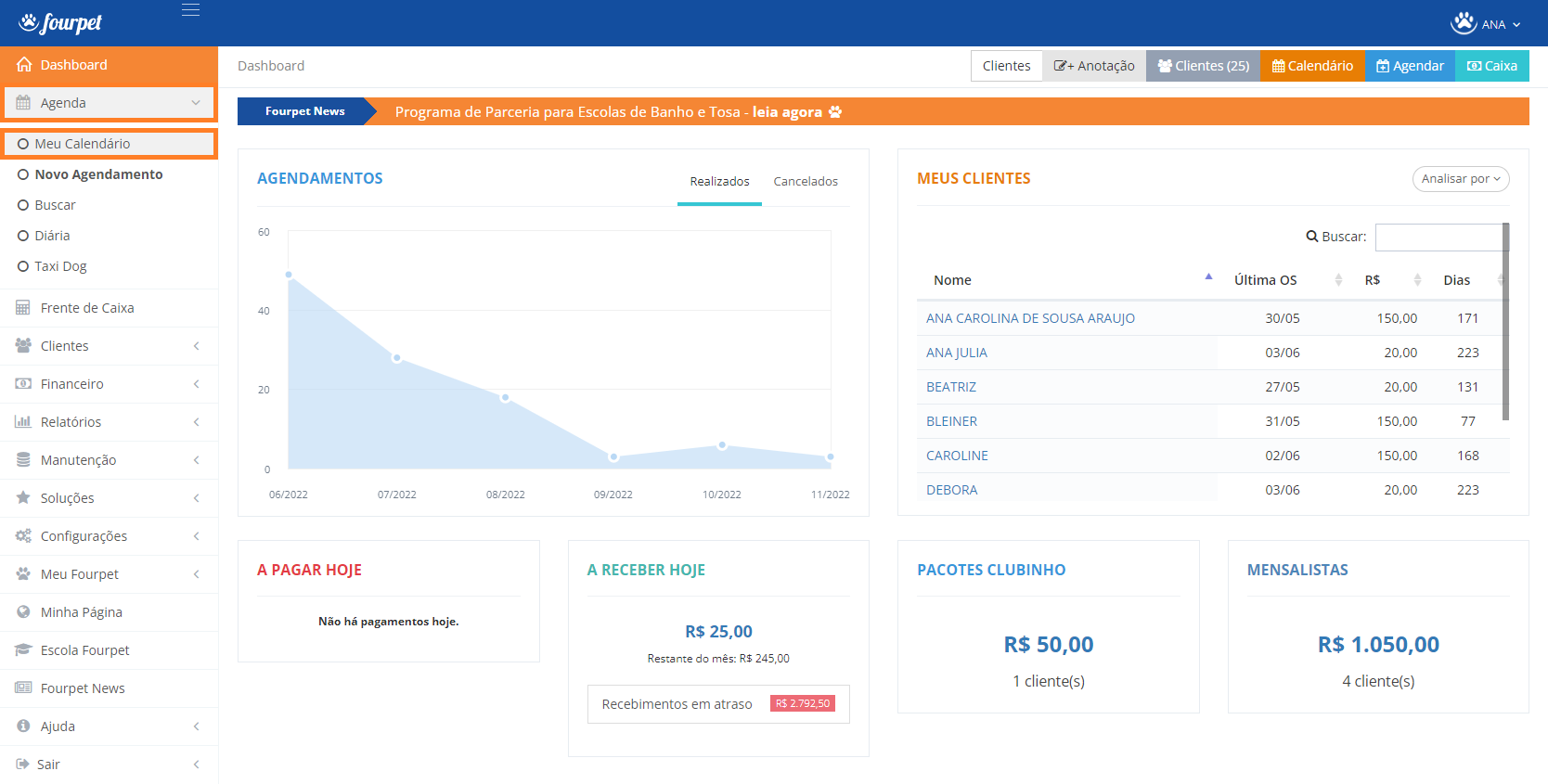Expand the Clientes sidebar chevron

click(x=196, y=346)
